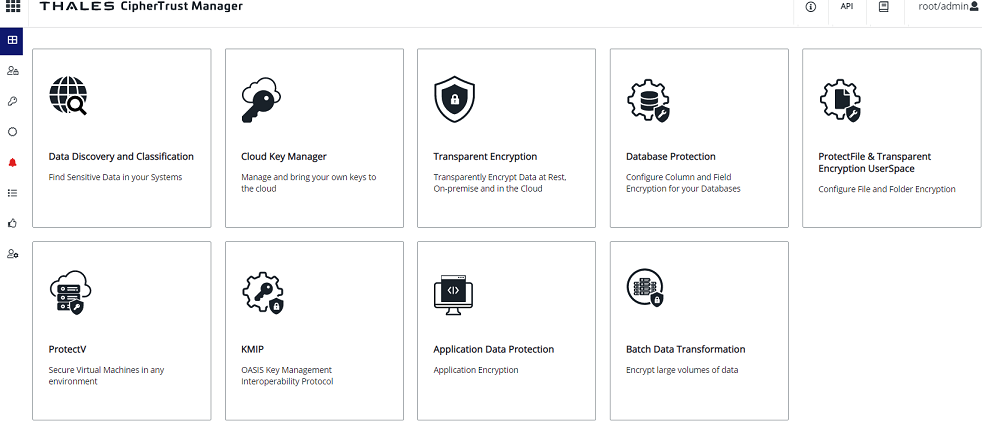982x421 pixels.
Task: Open the Batch Data Transformation tile
Action: point(699,330)
